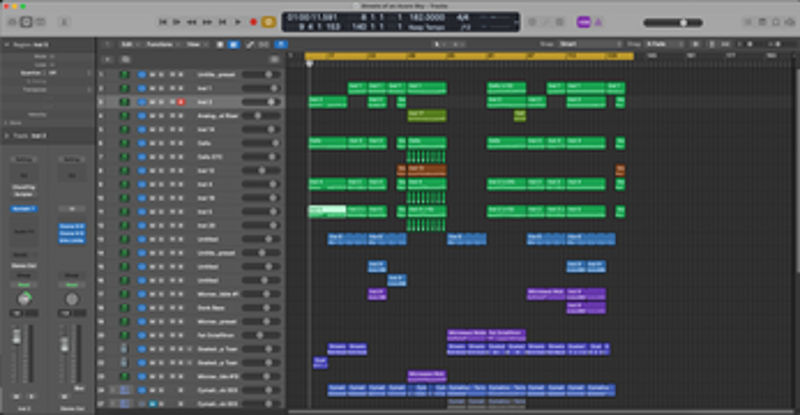Click the blue Sampler instrument slot

click(x=23, y=209)
